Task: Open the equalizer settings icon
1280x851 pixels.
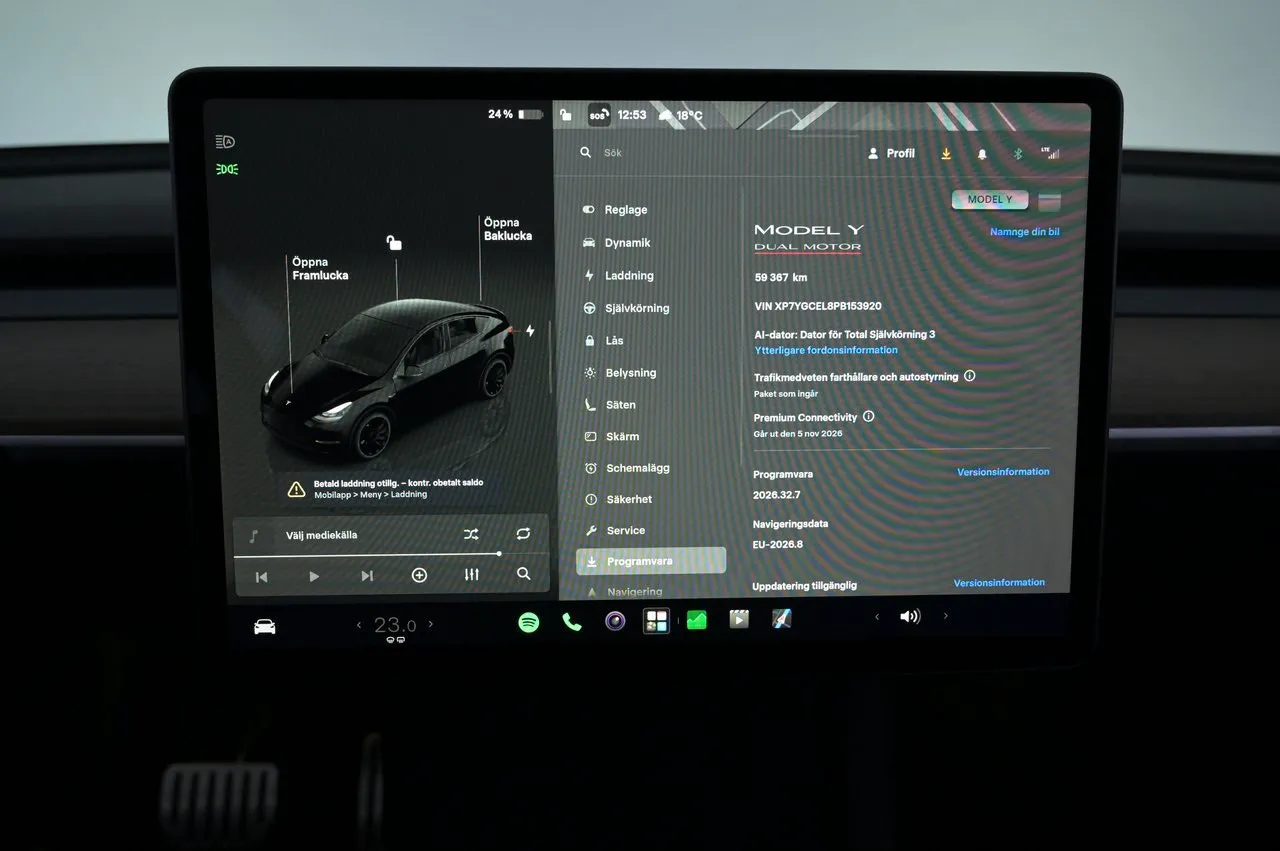Action: pos(472,574)
